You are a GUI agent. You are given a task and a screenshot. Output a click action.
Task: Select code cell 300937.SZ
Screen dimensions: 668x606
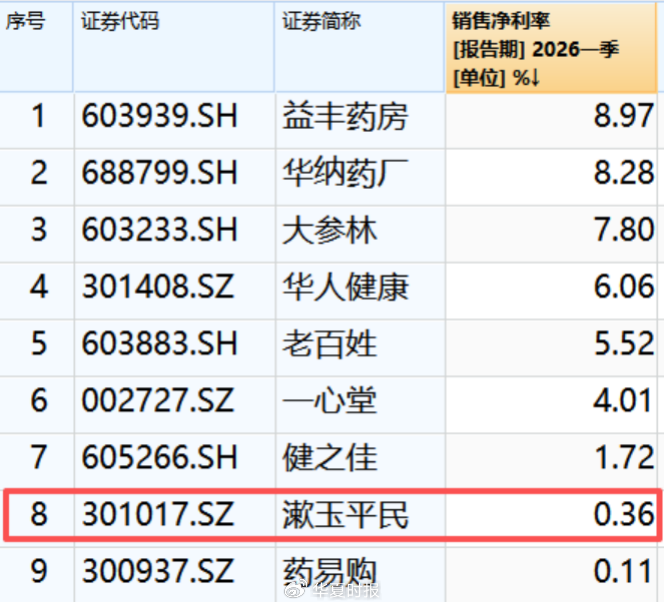click(175, 575)
